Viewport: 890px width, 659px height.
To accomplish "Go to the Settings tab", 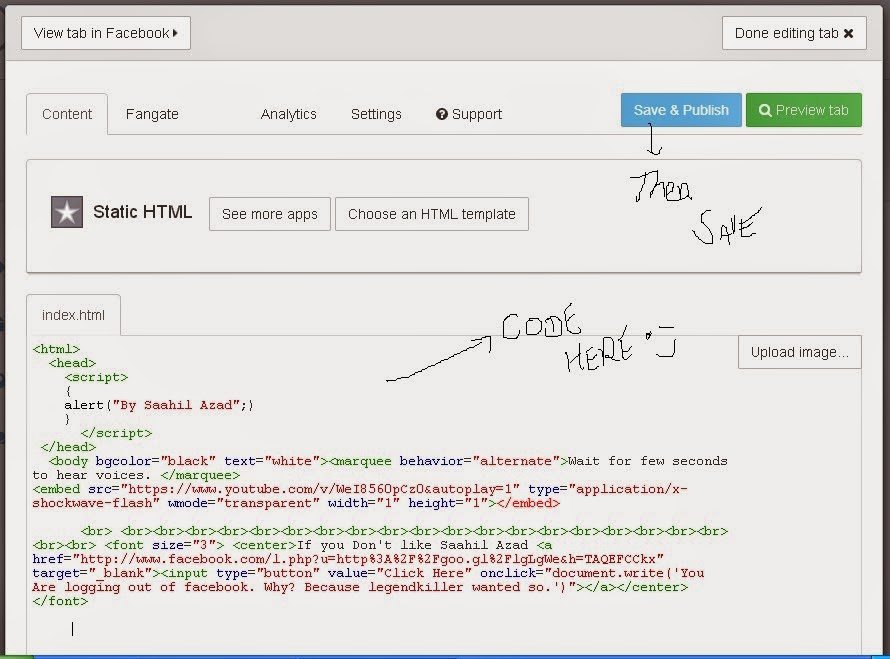I will 376,114.
